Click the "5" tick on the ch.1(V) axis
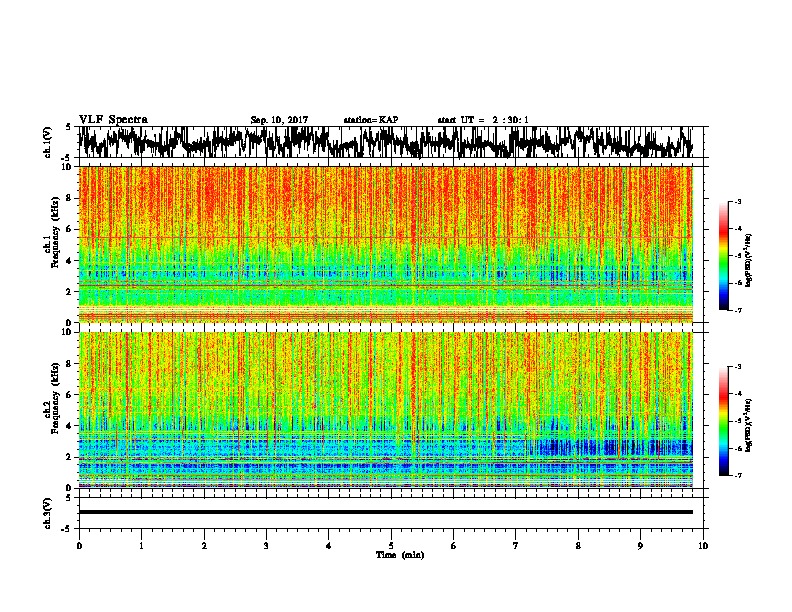The width and height of the screenshot is (792, 612). coord(69,127)
